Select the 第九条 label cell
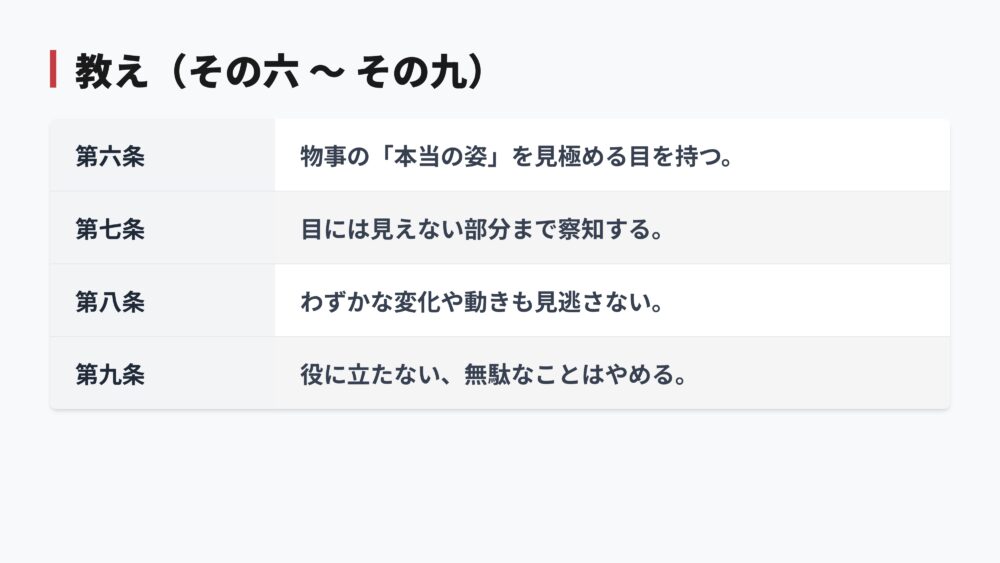This screenshot has width=1000, height=563. (x=110, y=375)
